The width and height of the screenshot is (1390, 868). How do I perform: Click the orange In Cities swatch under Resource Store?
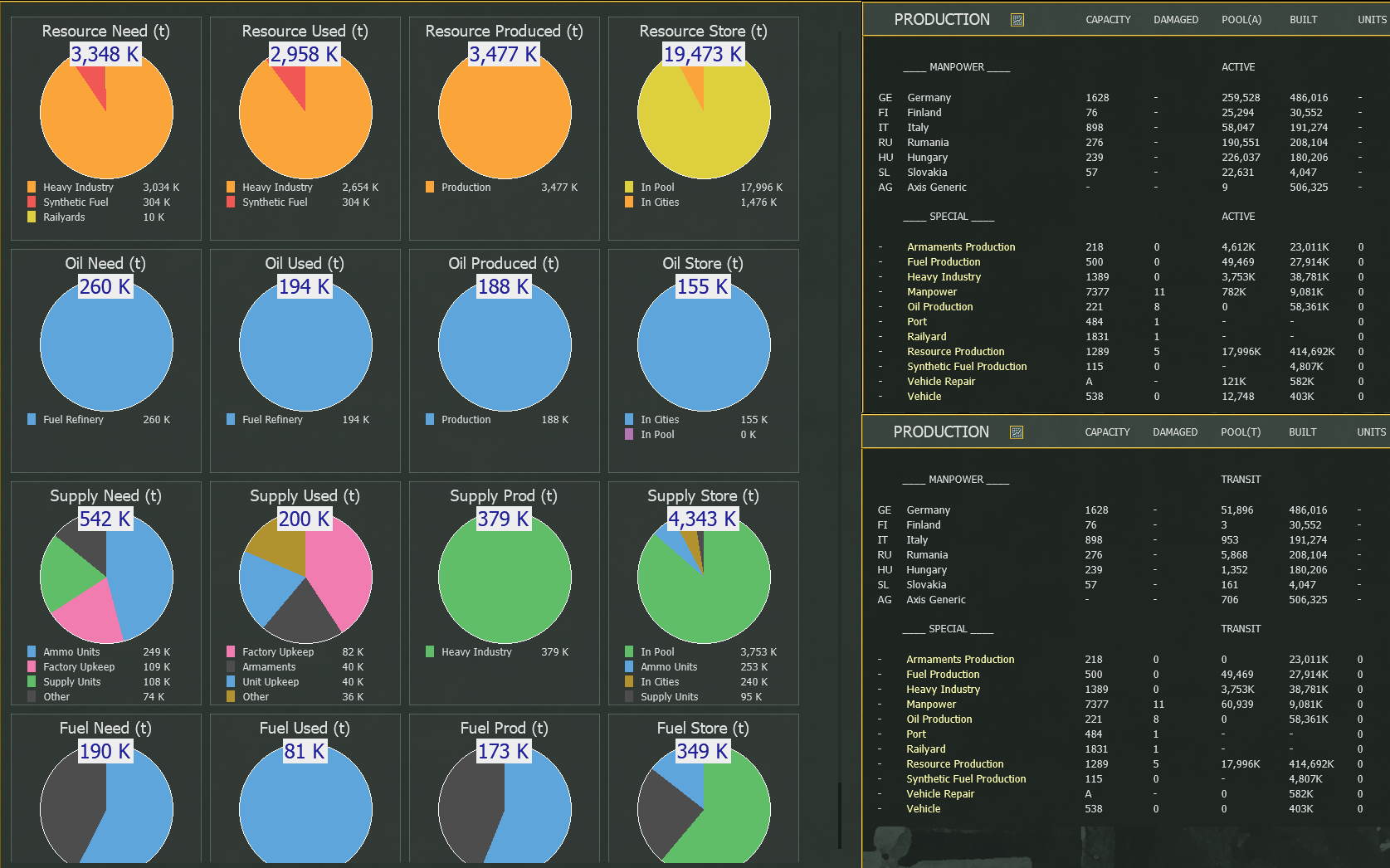(629, 202)
